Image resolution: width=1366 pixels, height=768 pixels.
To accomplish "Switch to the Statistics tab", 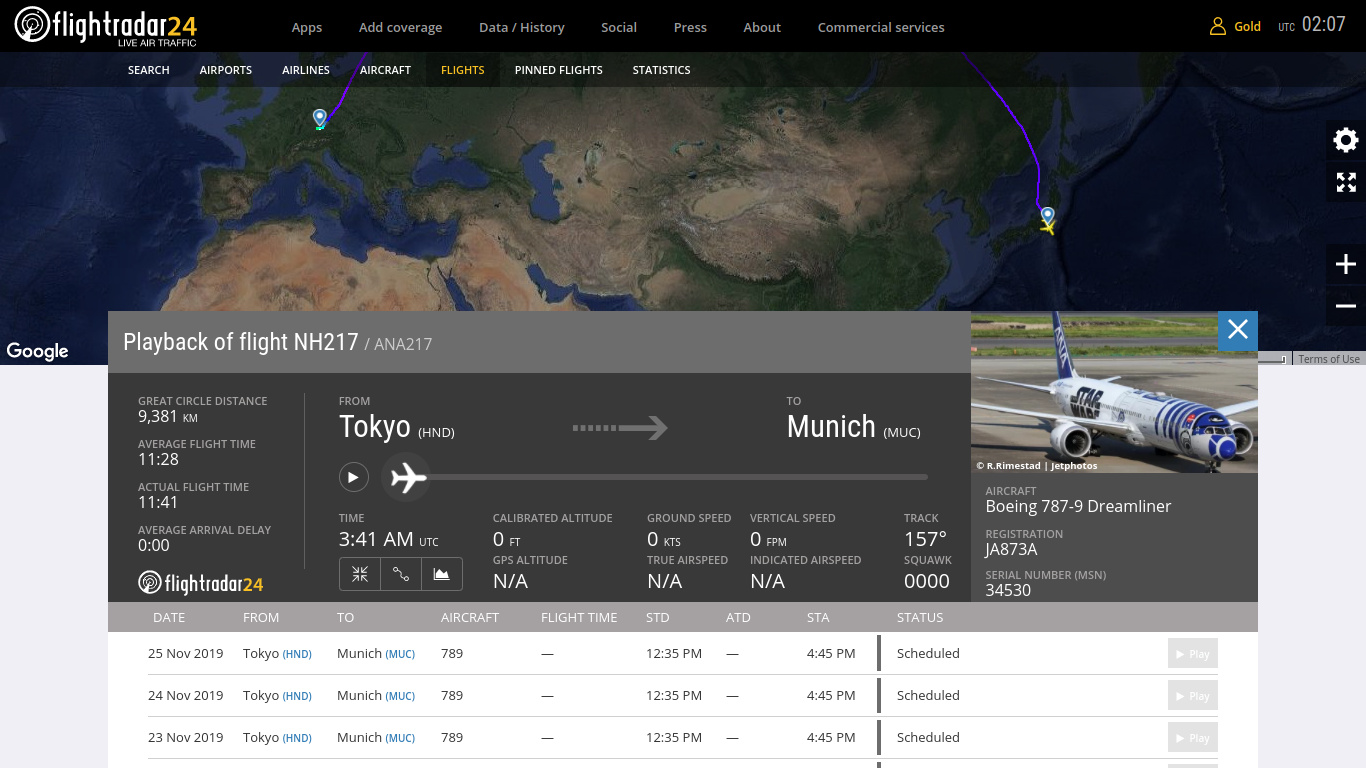I will point(662,70).
